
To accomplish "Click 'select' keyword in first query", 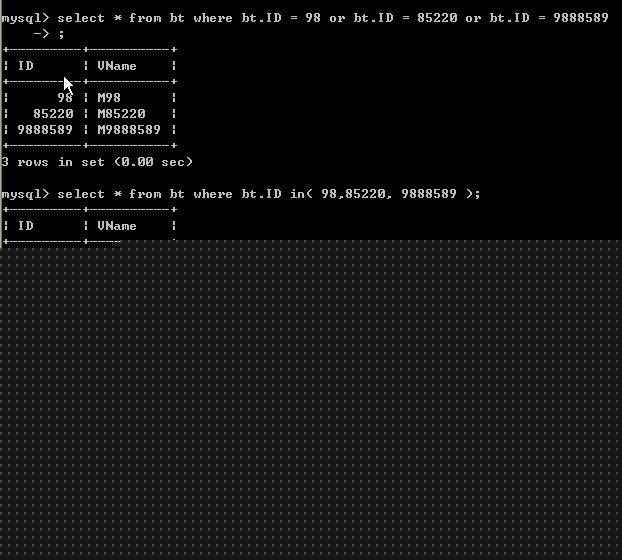I will coord(81,18).
